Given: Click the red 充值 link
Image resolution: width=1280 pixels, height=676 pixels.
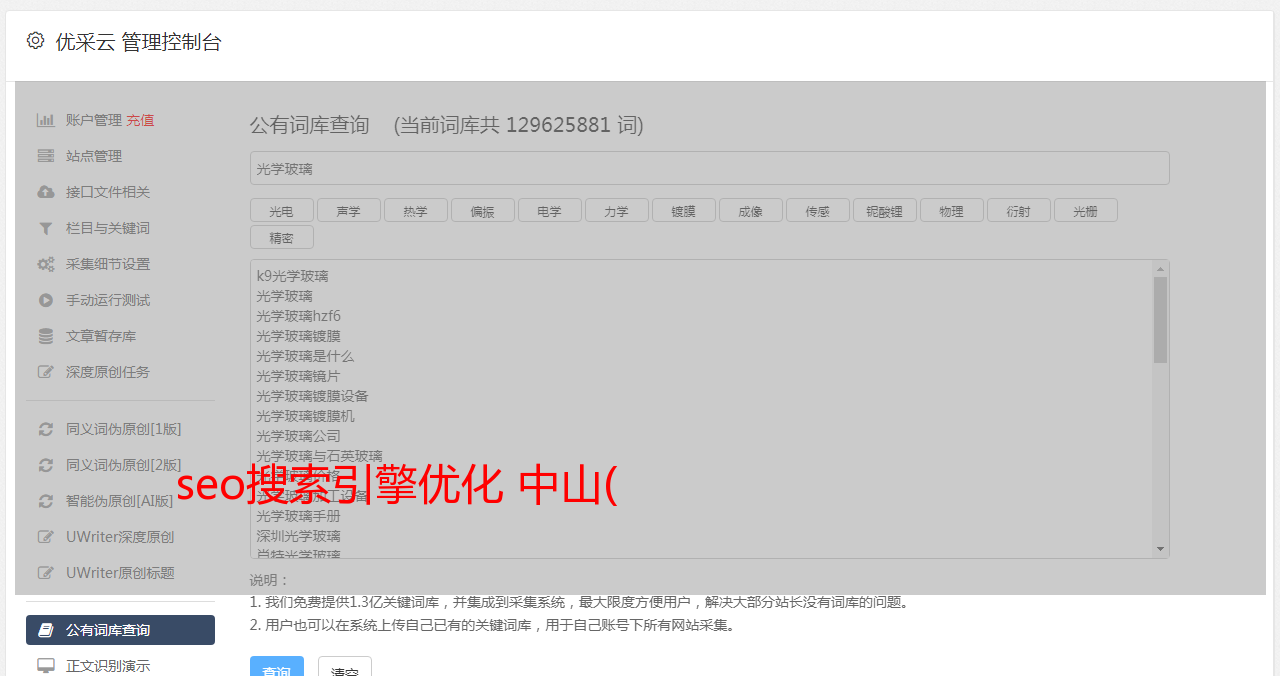Looking at the screenshot, I should (140, 120).
